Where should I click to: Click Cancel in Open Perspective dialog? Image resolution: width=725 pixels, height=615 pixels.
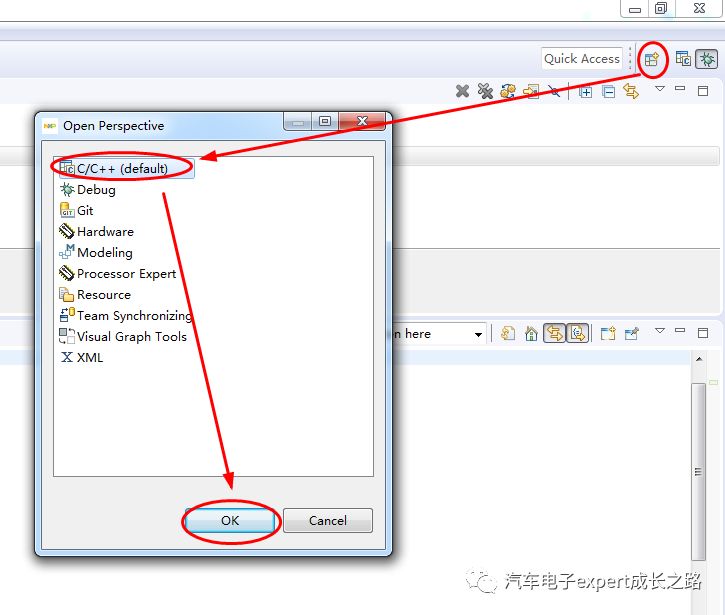328,521
